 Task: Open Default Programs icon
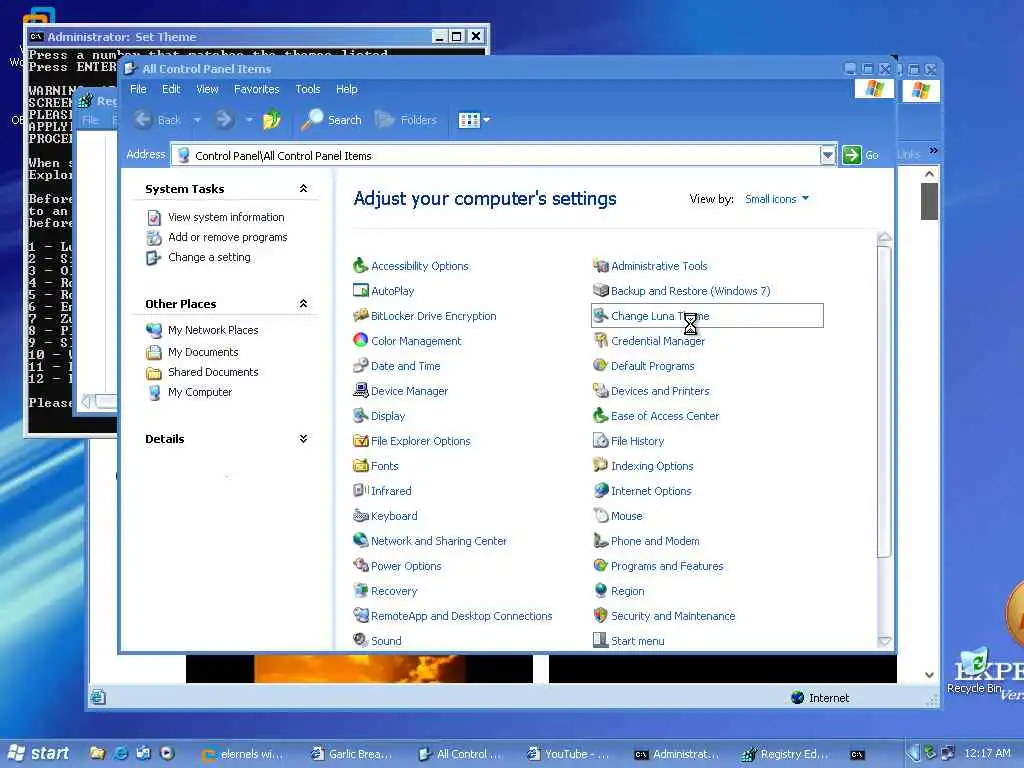click(x=601, y=366)
